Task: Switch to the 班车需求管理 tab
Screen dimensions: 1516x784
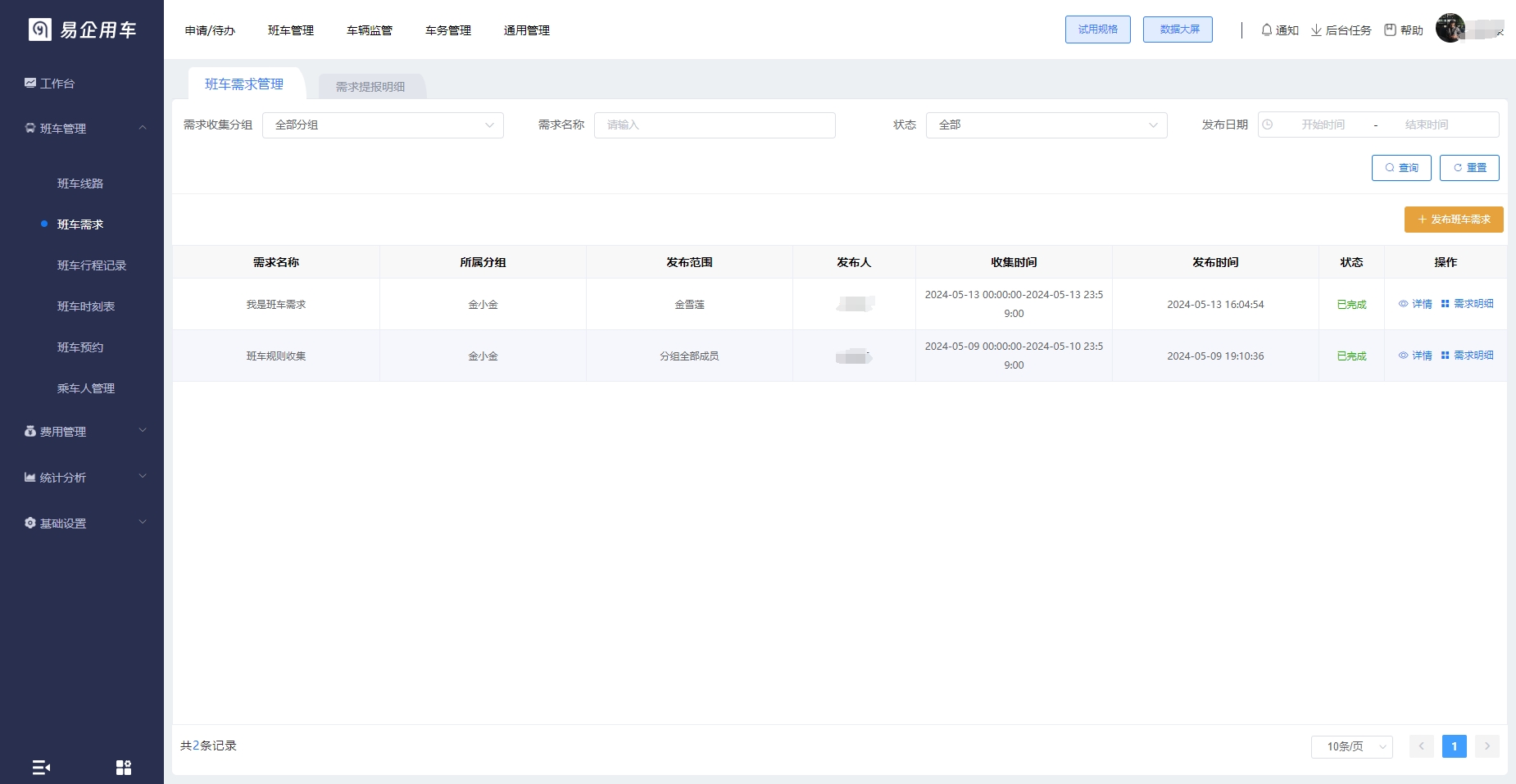Action: pyautogui.click(x=244, y=84)
